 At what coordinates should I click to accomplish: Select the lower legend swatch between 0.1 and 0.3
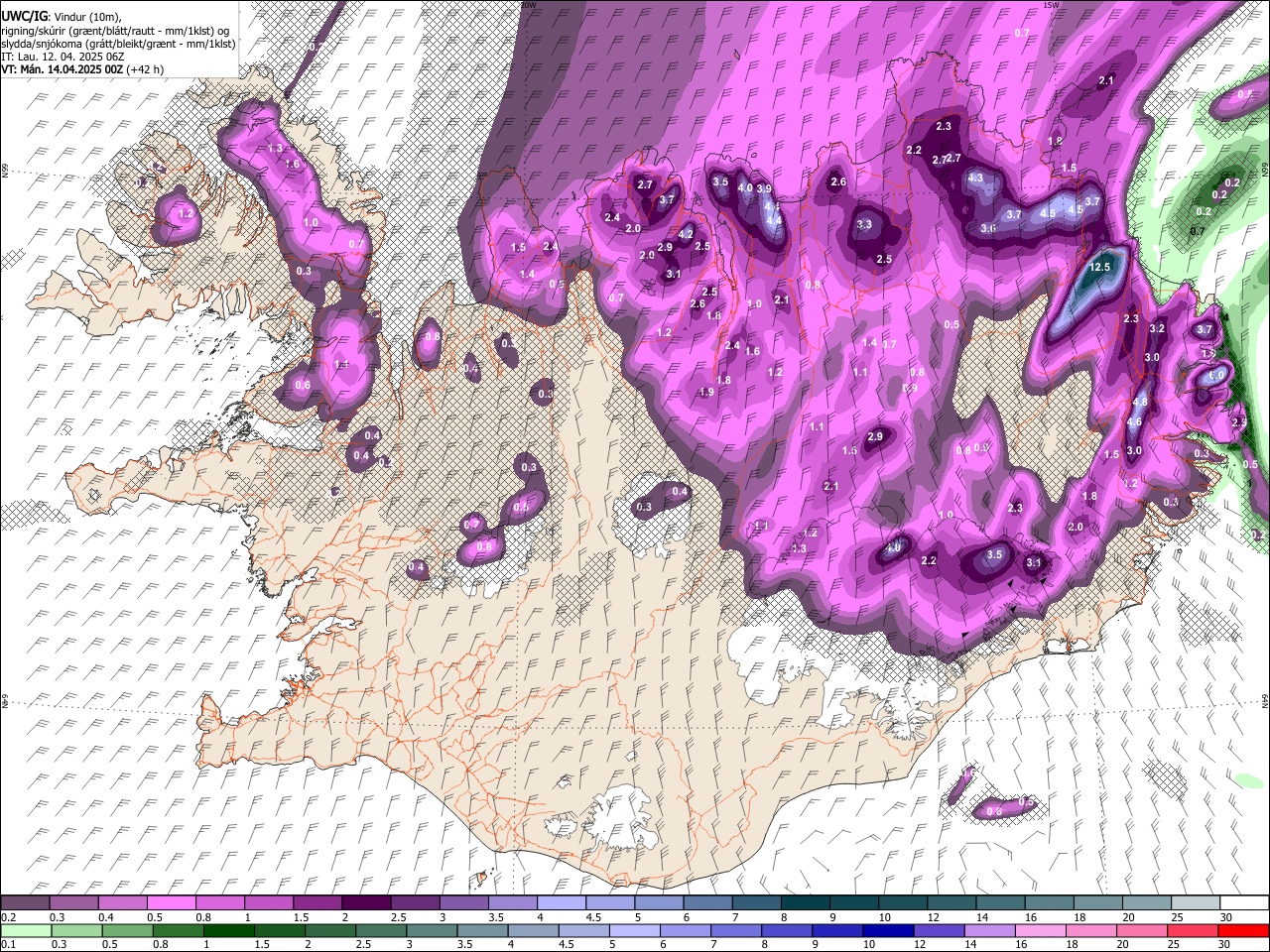[x=26, y=930]
